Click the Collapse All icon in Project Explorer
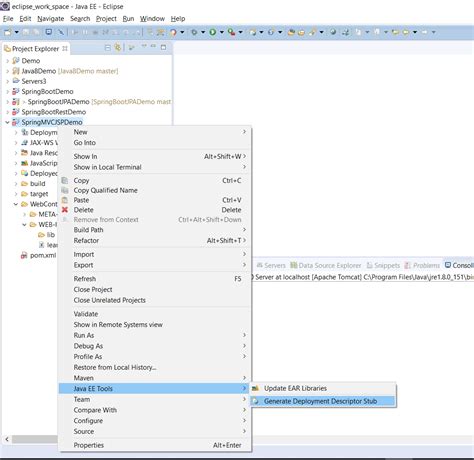 pyautogui.click(x=108, y=48)
